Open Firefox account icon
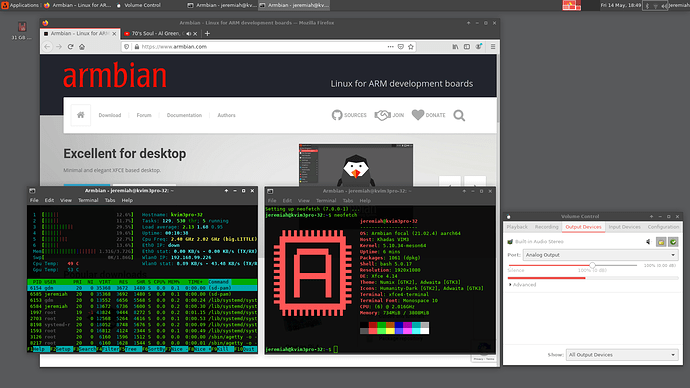Viewport: 690px width, 388px height. 479,47
